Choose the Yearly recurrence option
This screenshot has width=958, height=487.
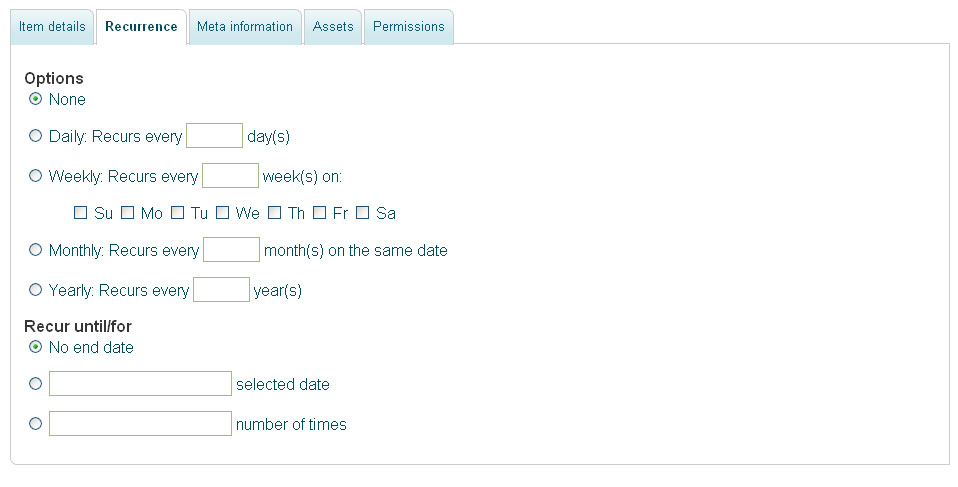pos(35,290)
